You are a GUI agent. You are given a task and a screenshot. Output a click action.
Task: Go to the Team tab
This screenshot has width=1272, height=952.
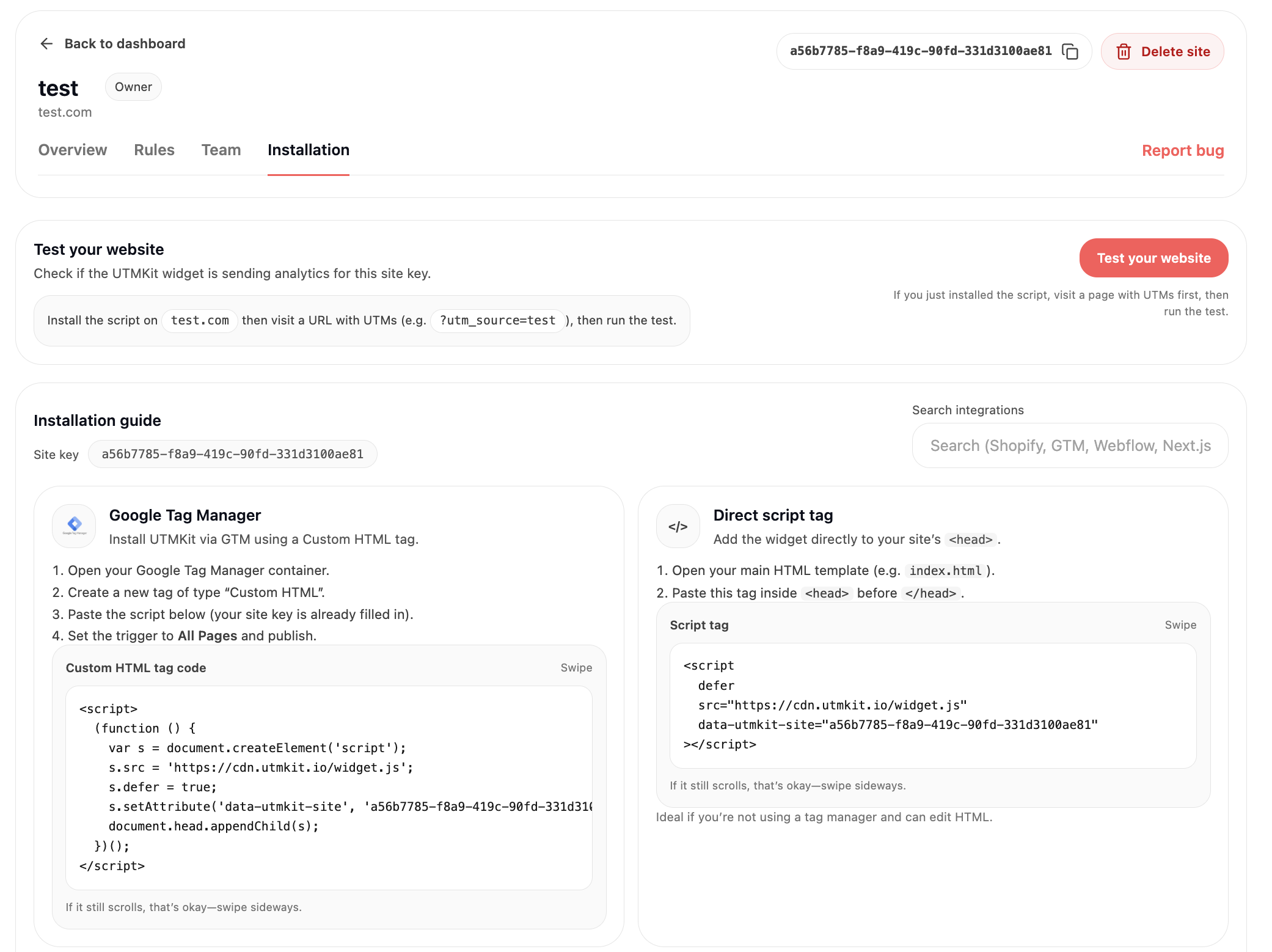coord(221,150)
